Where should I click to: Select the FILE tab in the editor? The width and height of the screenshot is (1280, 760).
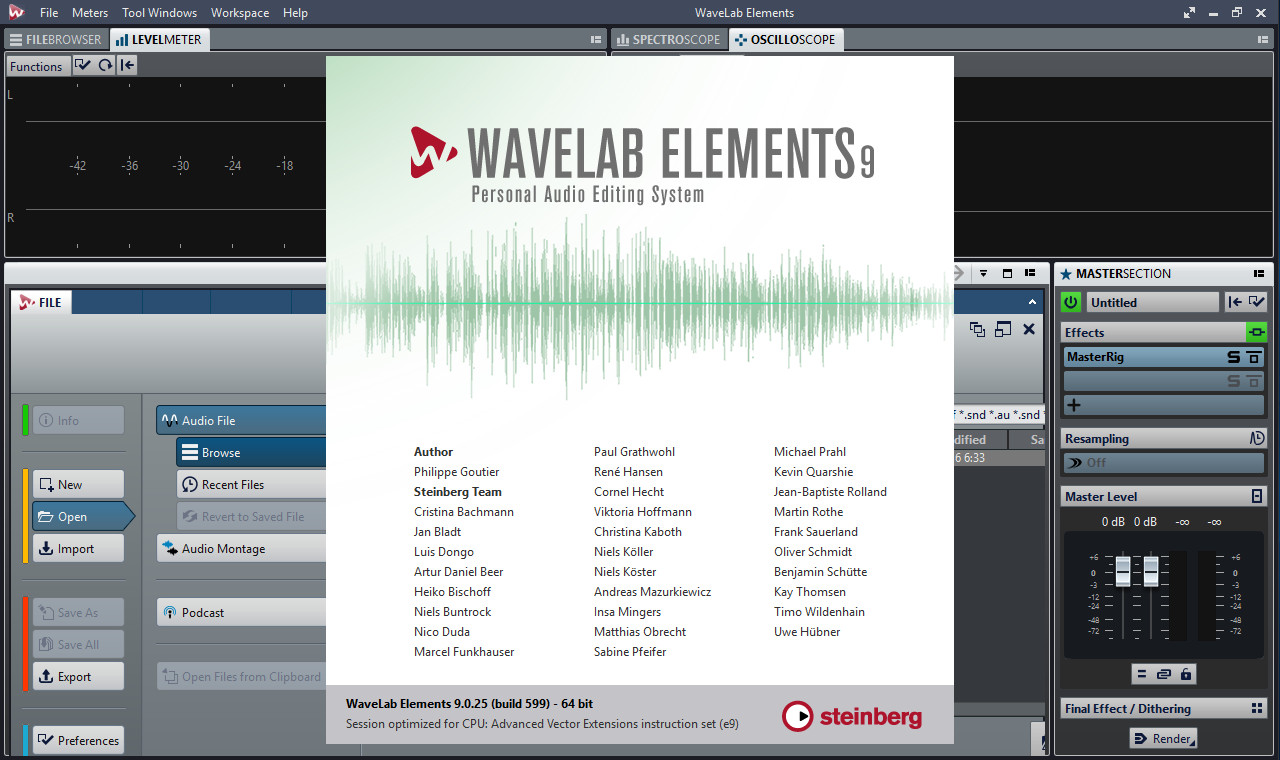click(42, 302)
